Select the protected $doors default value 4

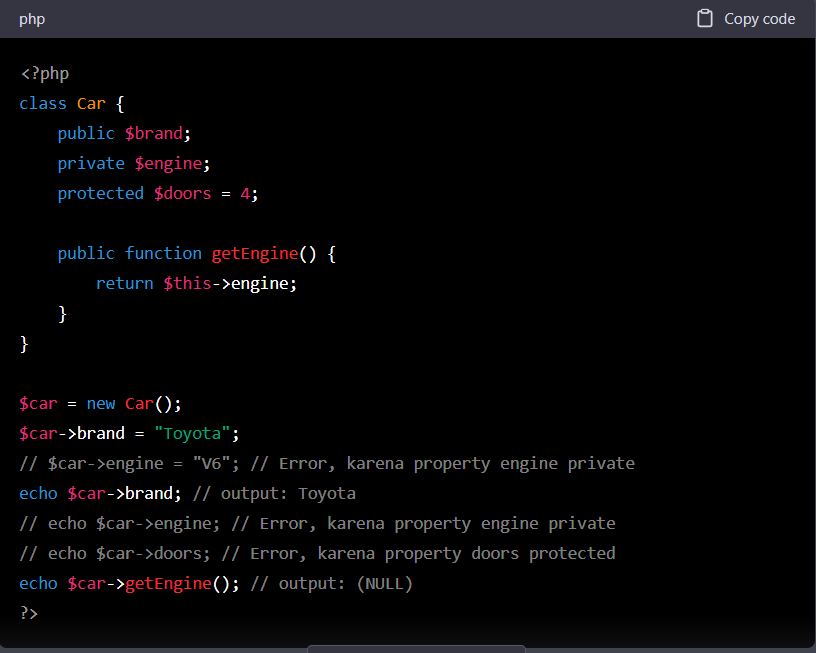coord(245,193)
